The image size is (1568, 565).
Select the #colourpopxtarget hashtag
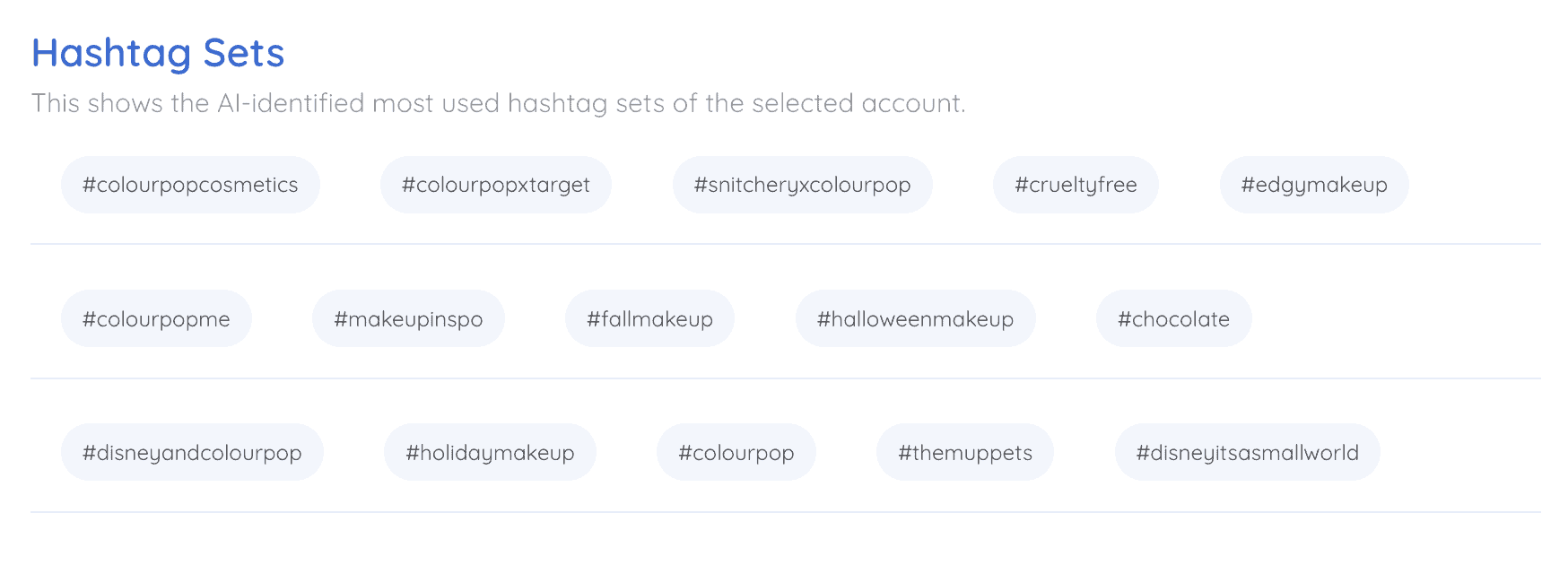pos(496,185)
